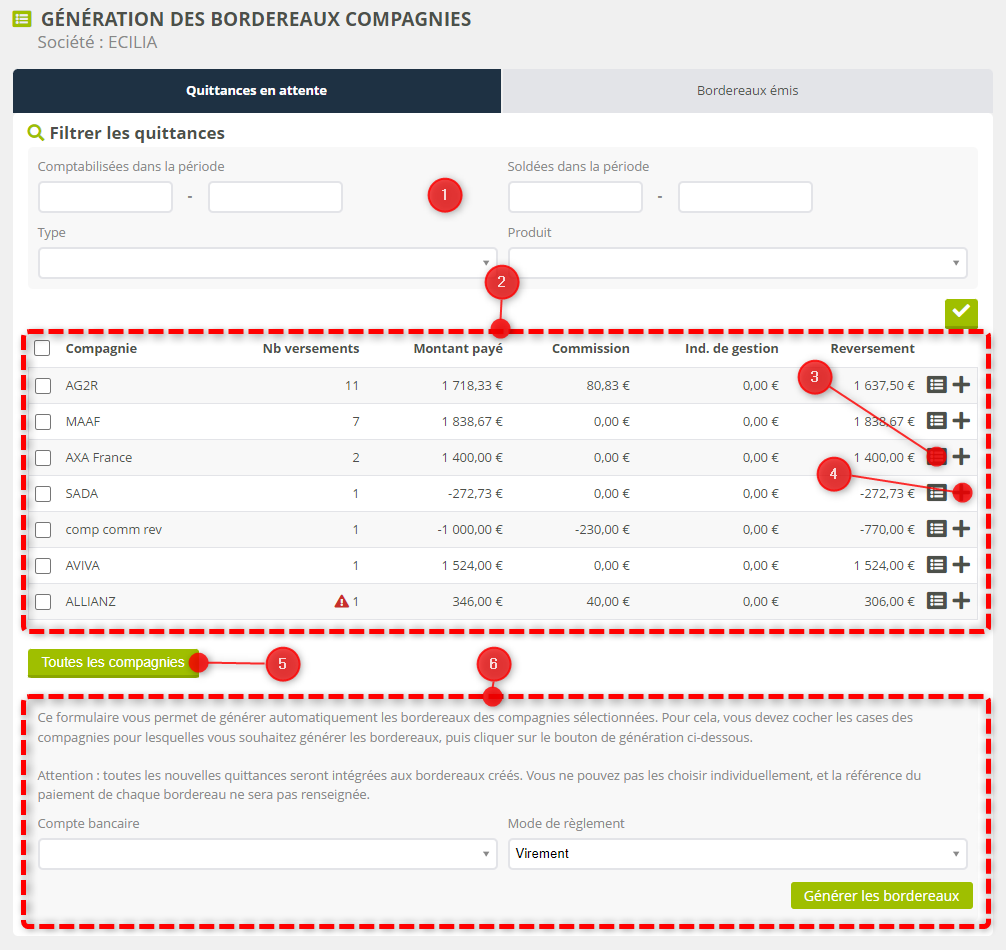This screenshot has height=950, width=1006.
Task: Expand the Produit dropdown
Action: (x=737, y=263)
